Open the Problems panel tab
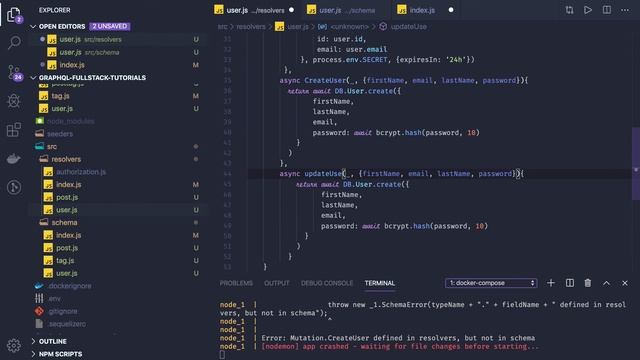The image size is (640, 360). pos(236,283)
